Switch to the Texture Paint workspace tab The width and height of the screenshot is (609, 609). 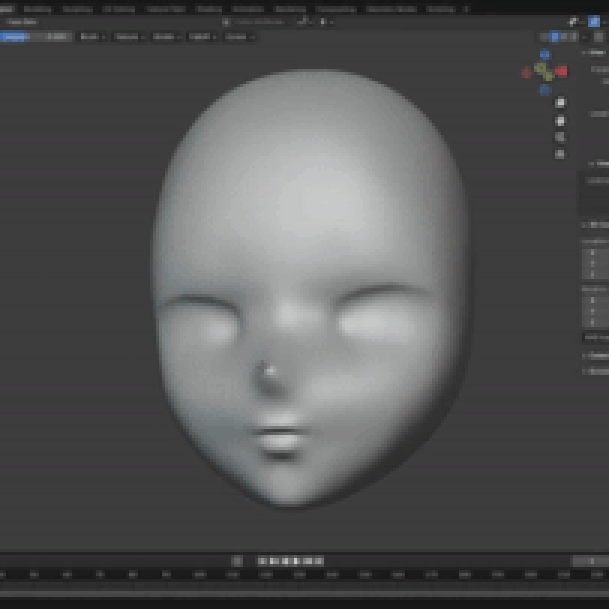166,9
